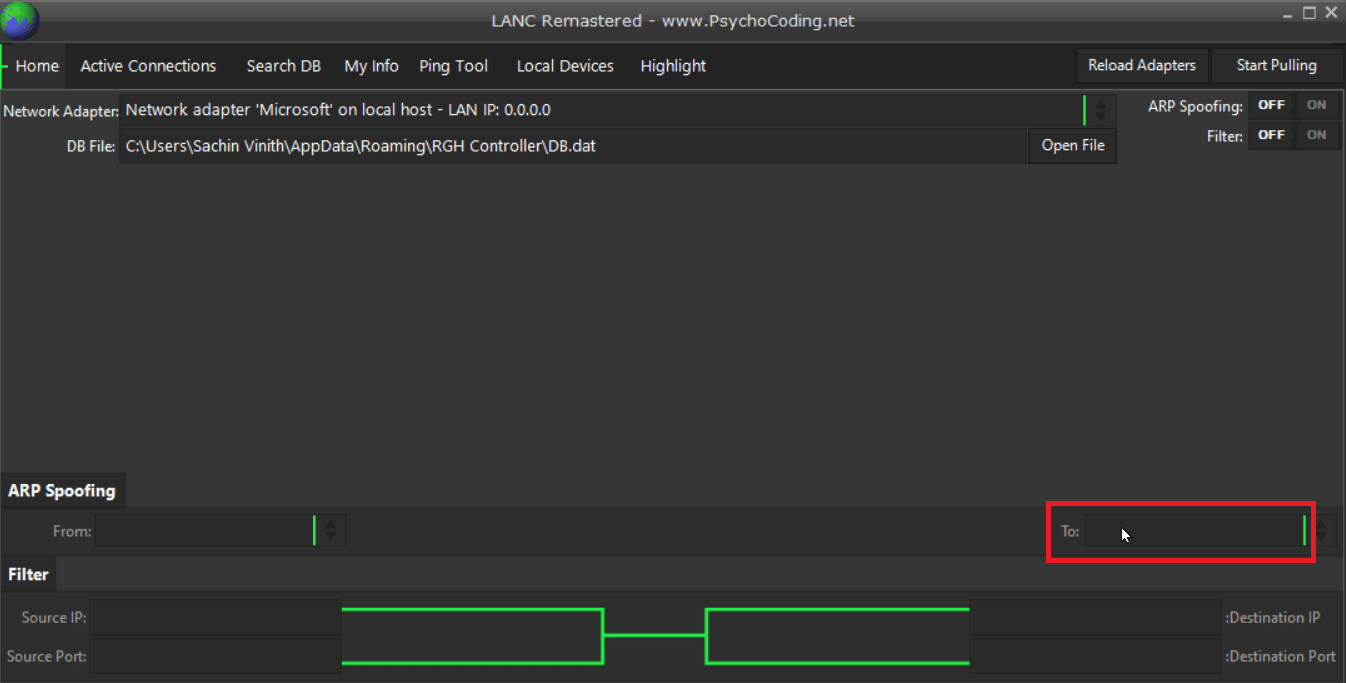Screen dimensions: 1346x683
Task: Maximize the LANC Remastered window
Action: (1310, 13)
